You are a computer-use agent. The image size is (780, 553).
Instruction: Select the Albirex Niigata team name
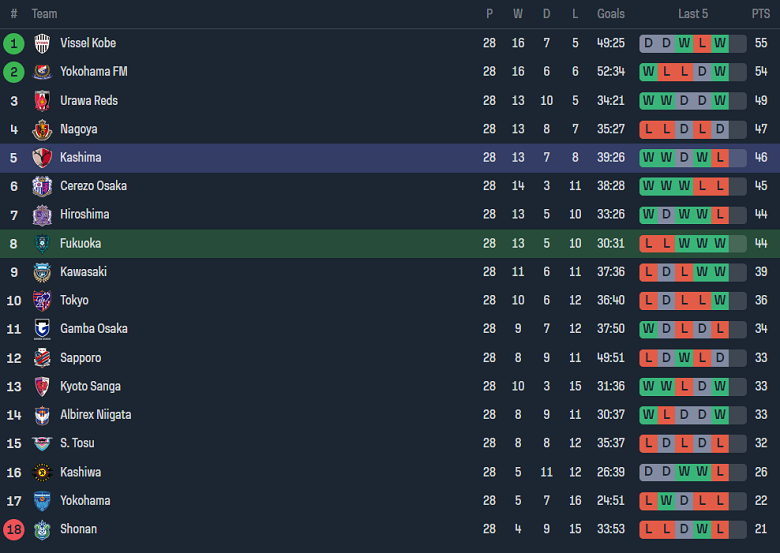tap(95, 415)
